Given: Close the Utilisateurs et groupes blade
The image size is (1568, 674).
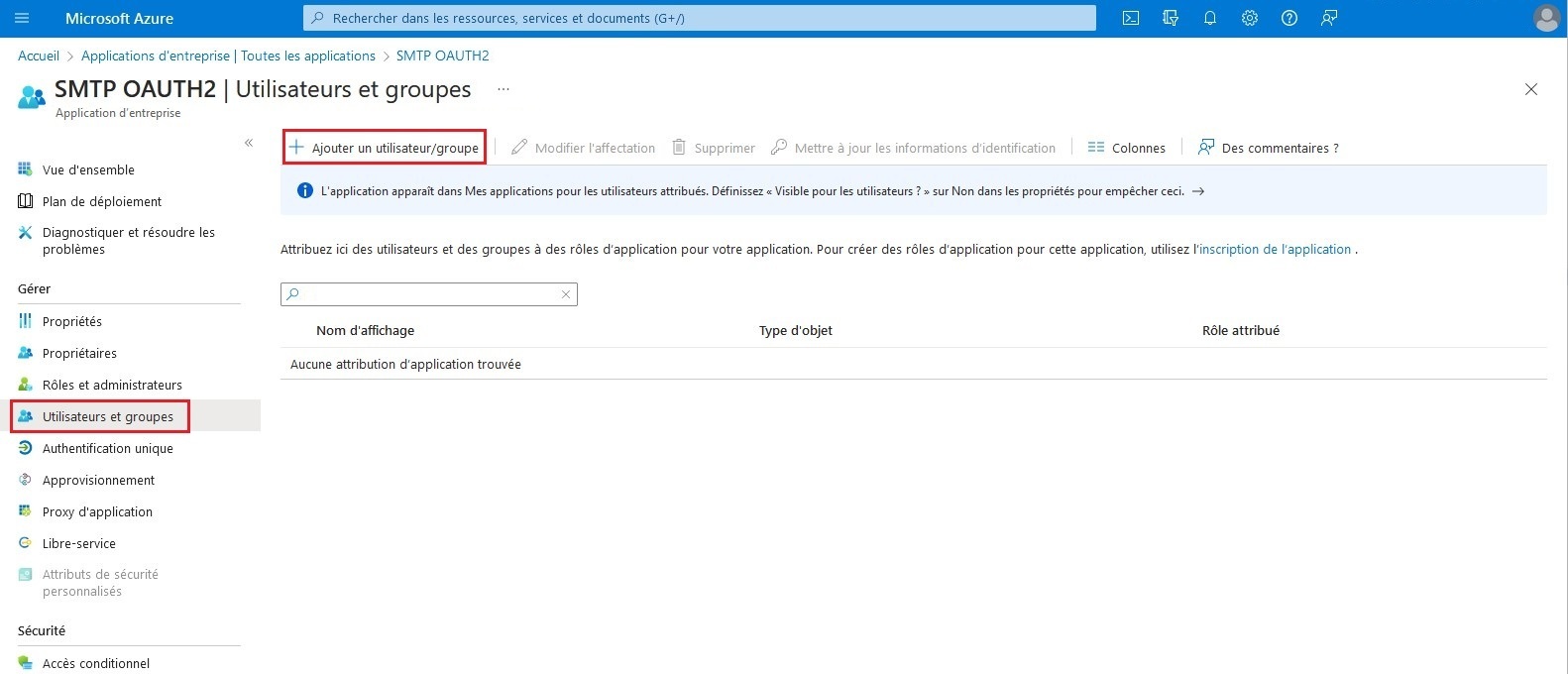Looking at the screenshot, I should (x=1531, y=89).
